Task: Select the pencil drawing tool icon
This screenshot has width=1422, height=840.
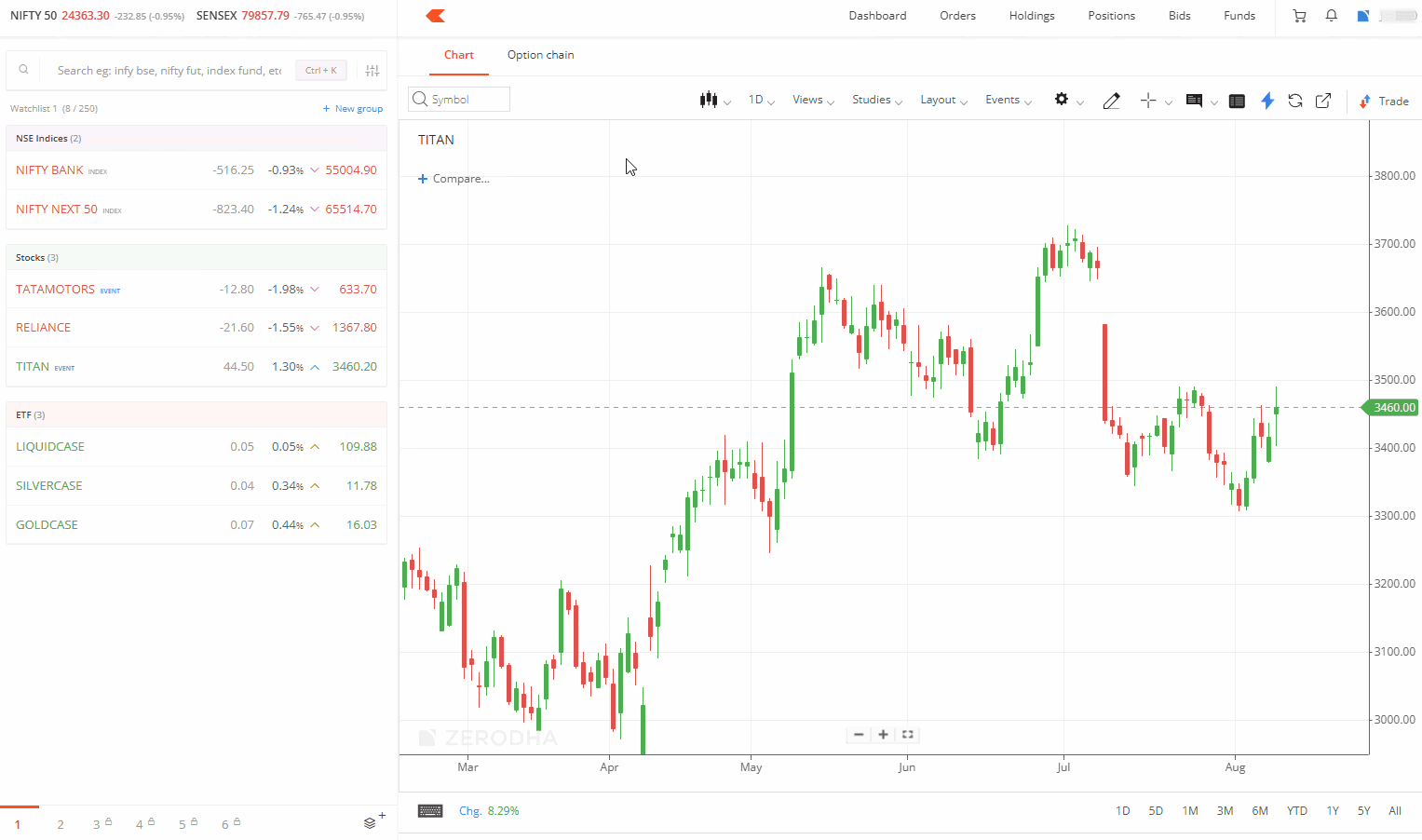Action: [x=1111, y=101]
